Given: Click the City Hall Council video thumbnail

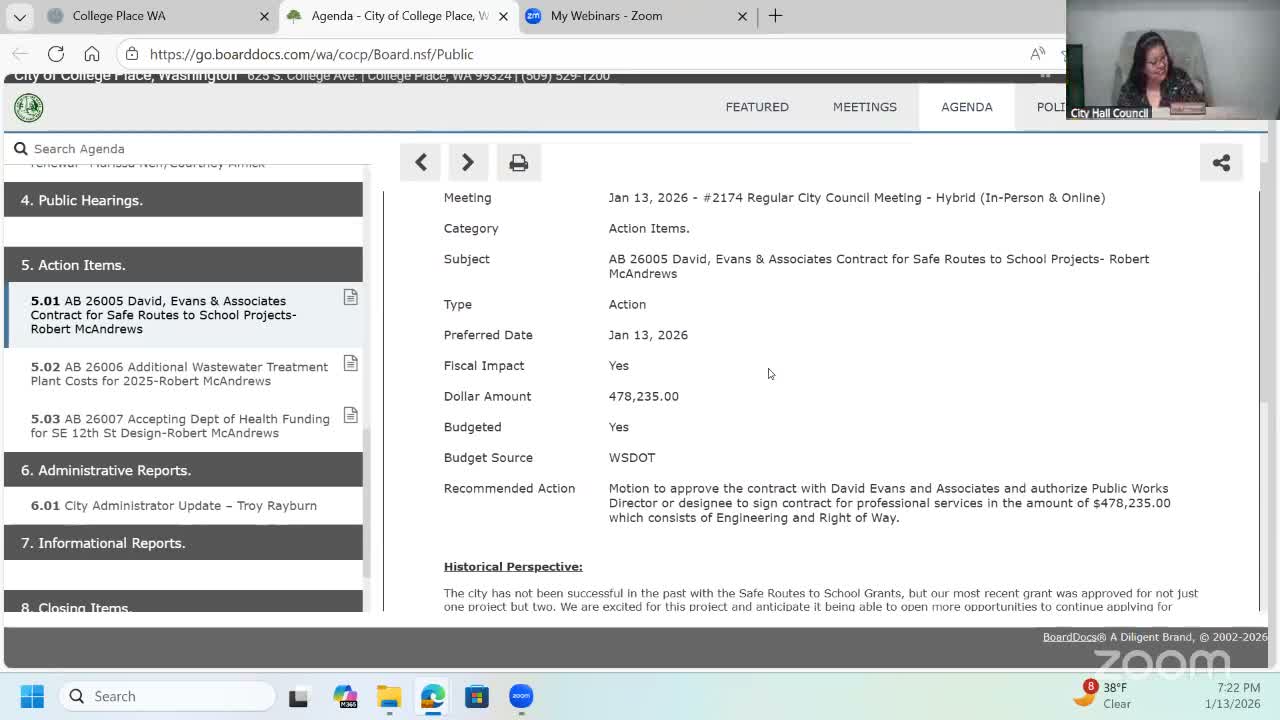Looking at the screenshot, I should (x=1172, y=60).
